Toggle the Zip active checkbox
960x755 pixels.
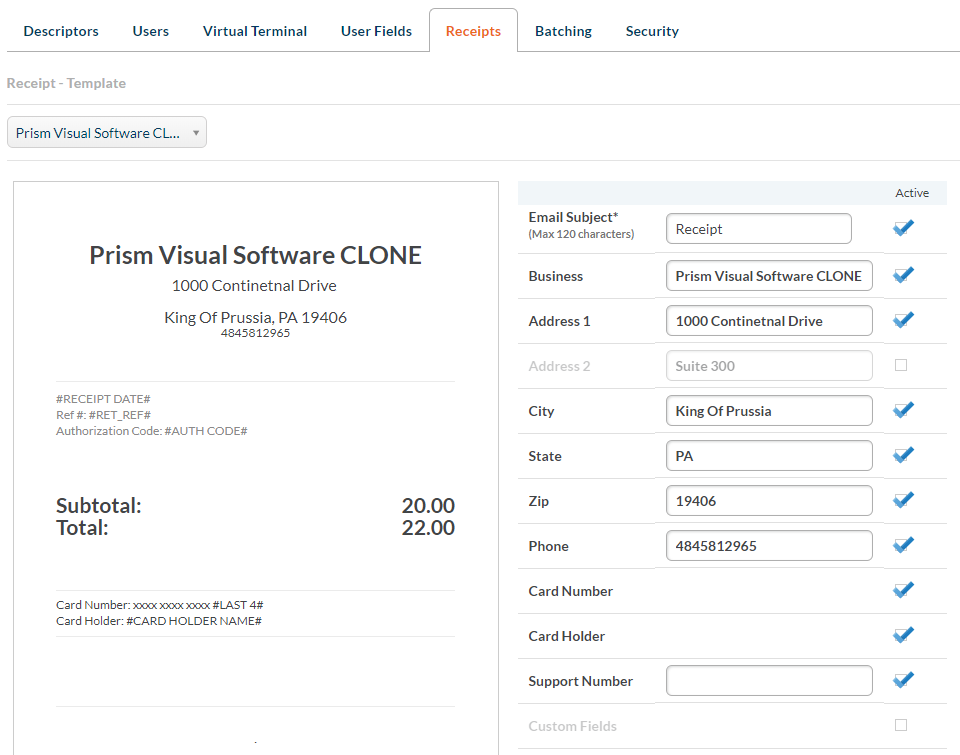click(902, 500)
